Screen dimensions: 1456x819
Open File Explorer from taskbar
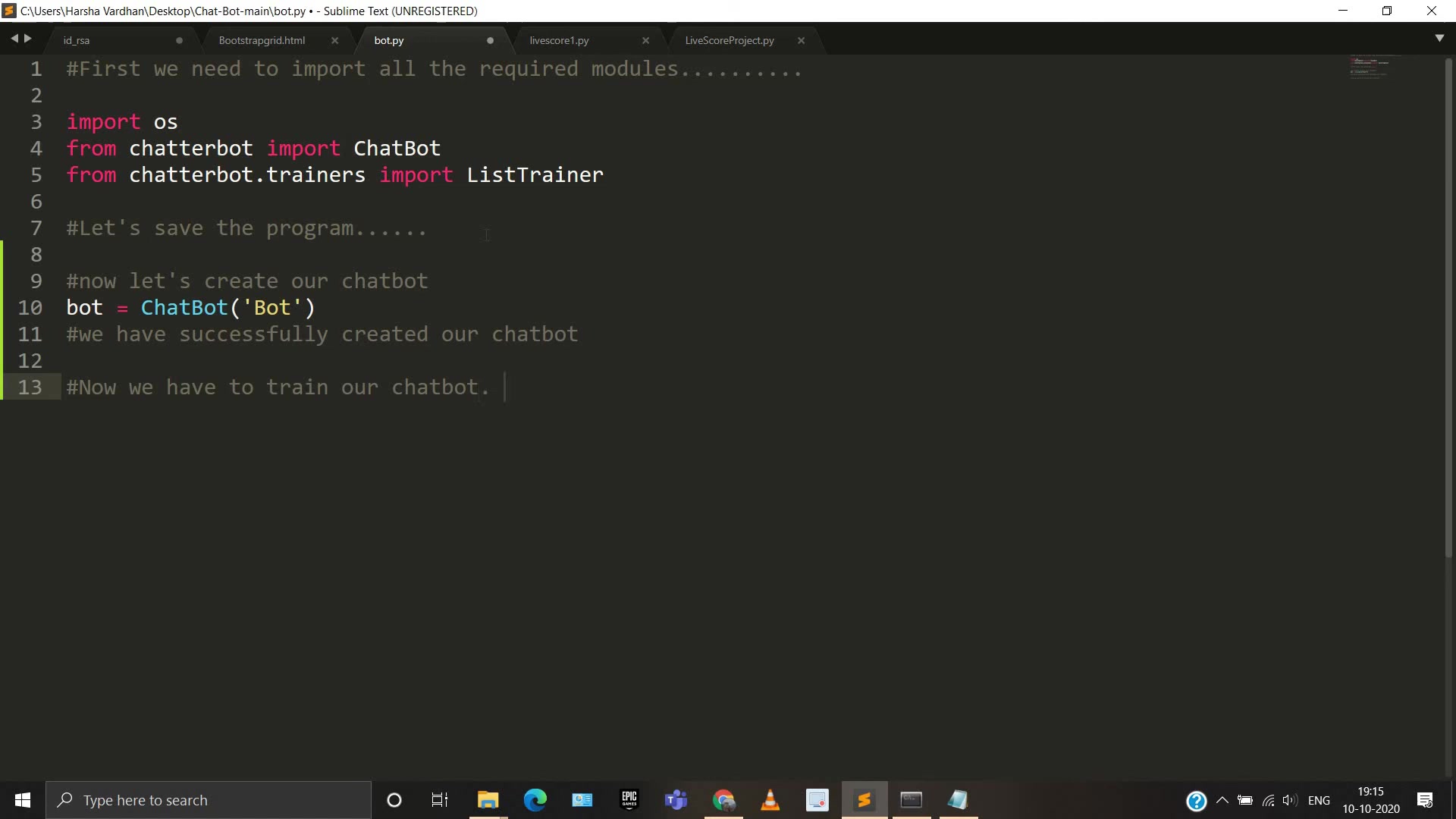[488, 800]
